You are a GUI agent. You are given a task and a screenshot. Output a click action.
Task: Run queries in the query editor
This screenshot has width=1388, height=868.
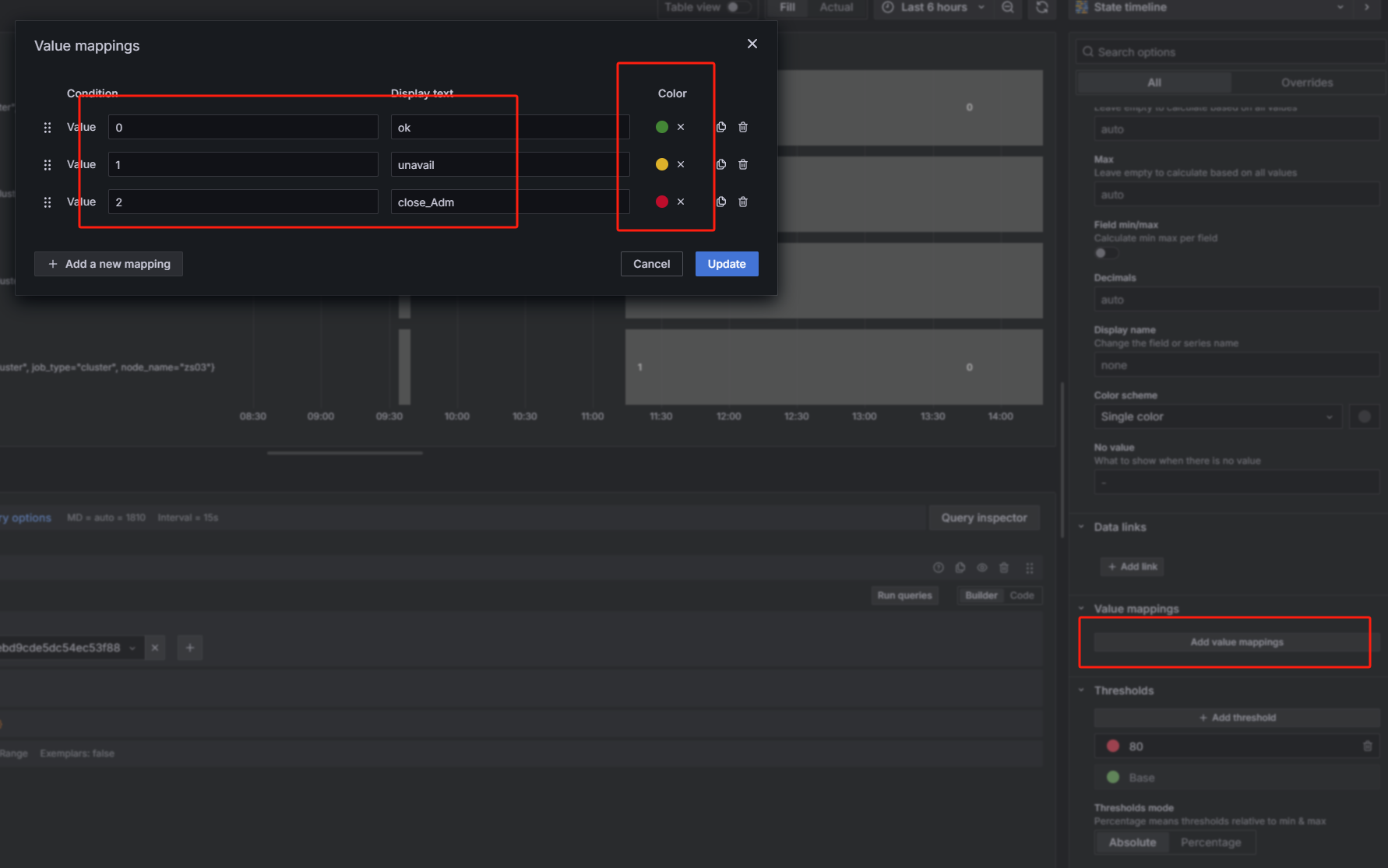(904, 596)
